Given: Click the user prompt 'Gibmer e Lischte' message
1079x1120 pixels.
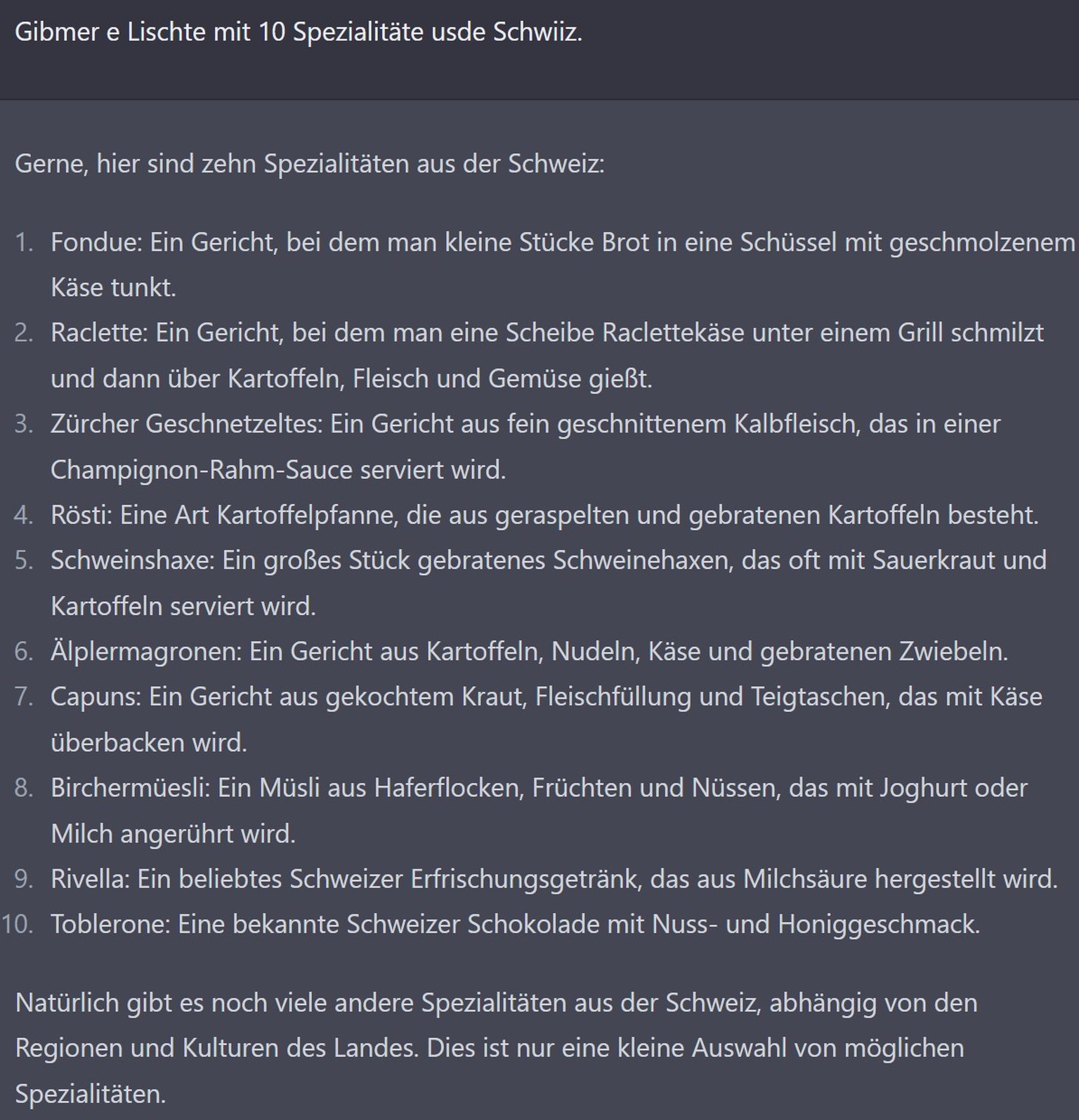Looking at the screenshot, I should 299,32.
